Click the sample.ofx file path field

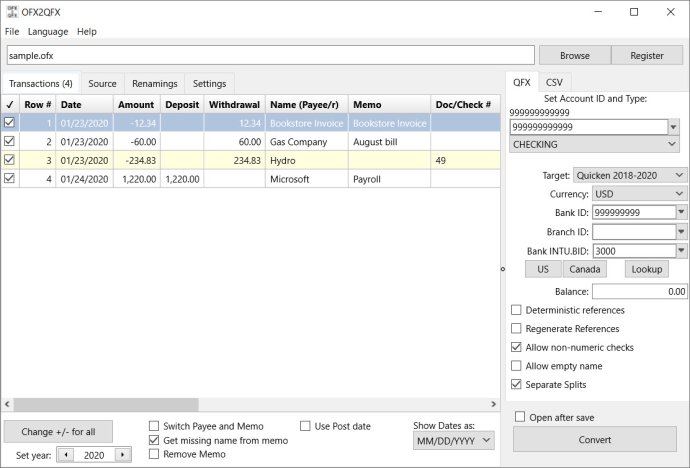tap(271, 55)
